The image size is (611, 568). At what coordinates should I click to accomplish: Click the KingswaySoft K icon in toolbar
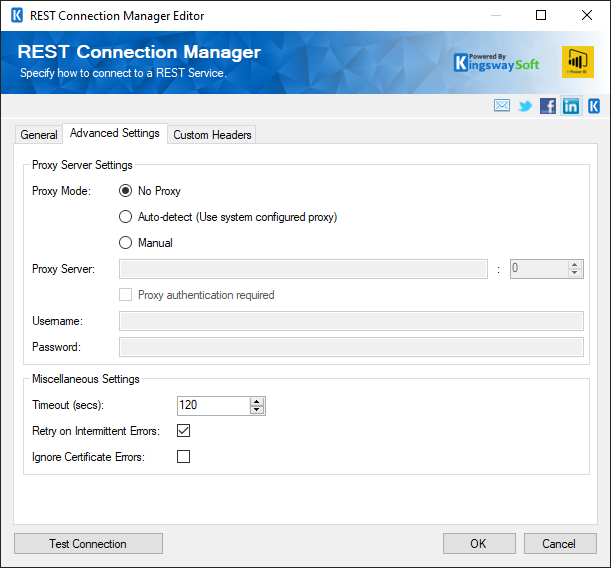point(594,106)
